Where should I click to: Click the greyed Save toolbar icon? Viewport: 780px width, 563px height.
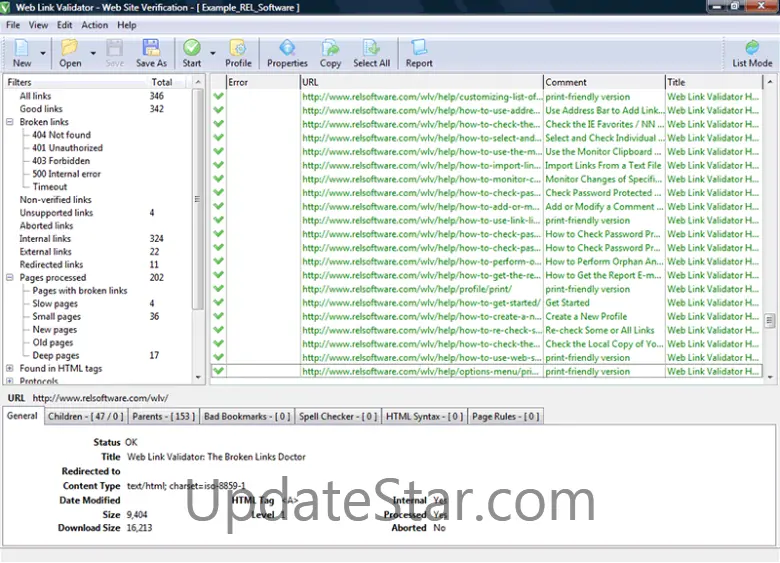(114, 48)
